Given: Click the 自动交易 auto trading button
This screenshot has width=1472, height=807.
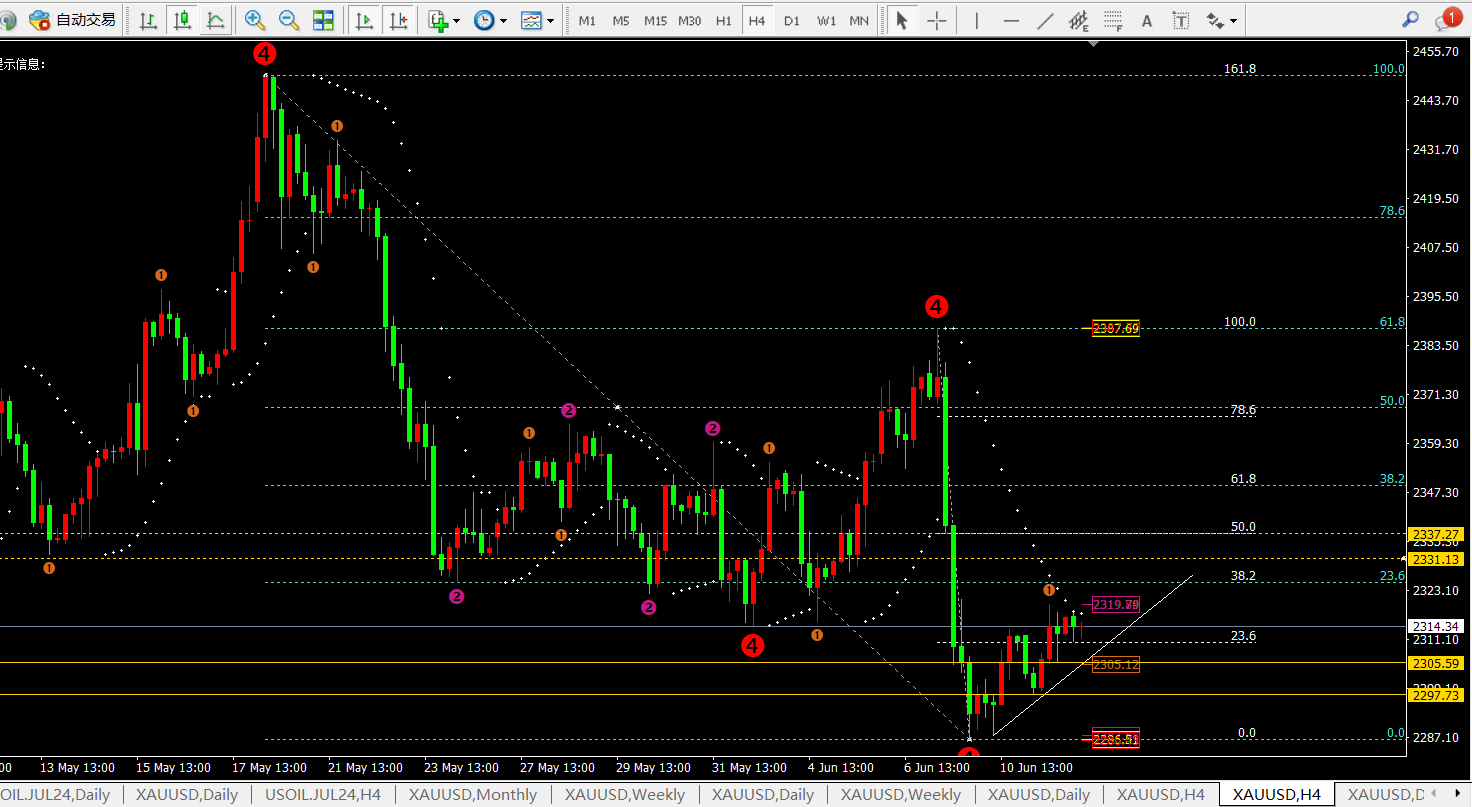Looking at the screenshot, I should pyautogui.click(x=72, y=20).
